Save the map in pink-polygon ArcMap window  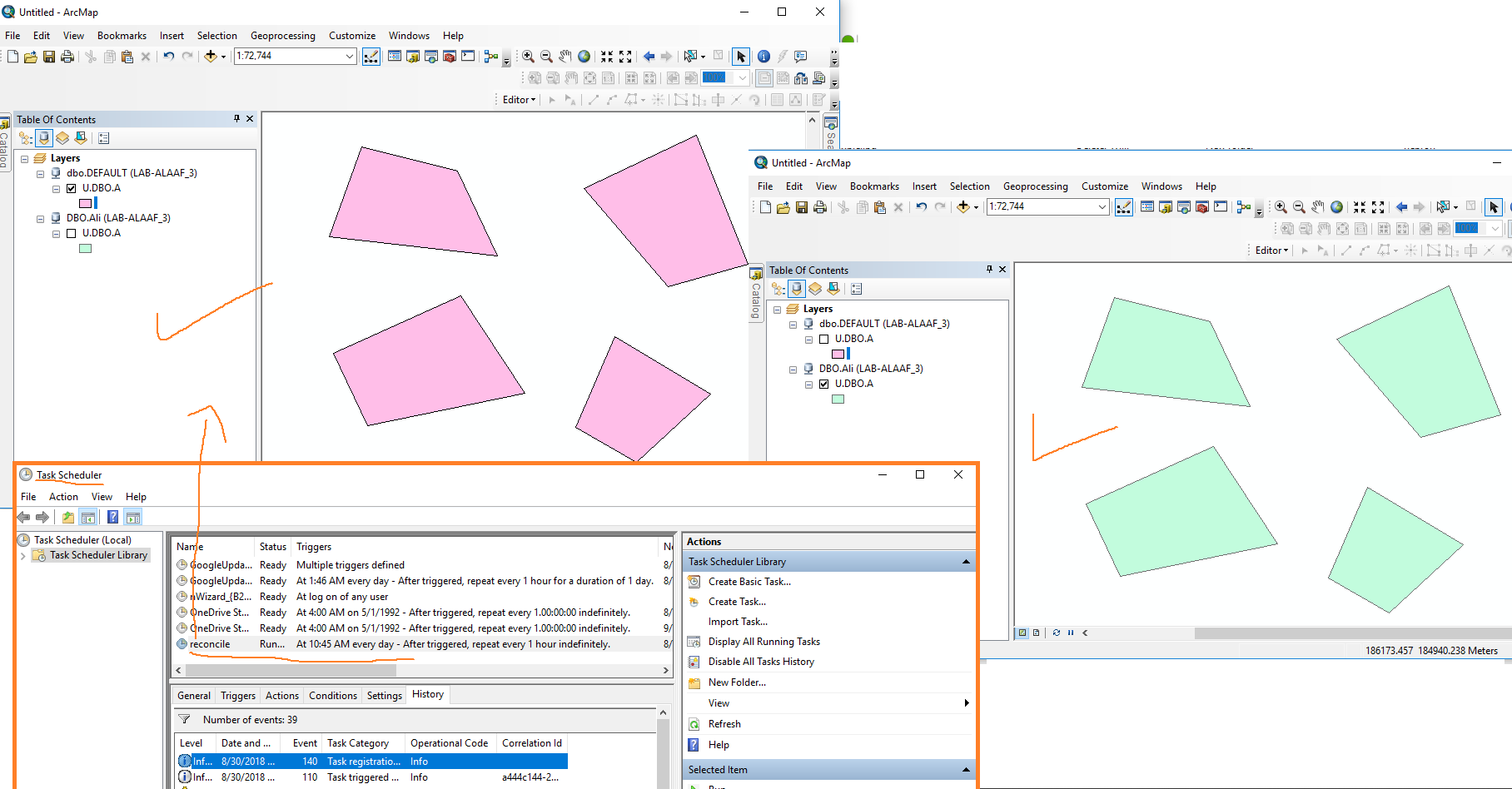coord(49,57)
